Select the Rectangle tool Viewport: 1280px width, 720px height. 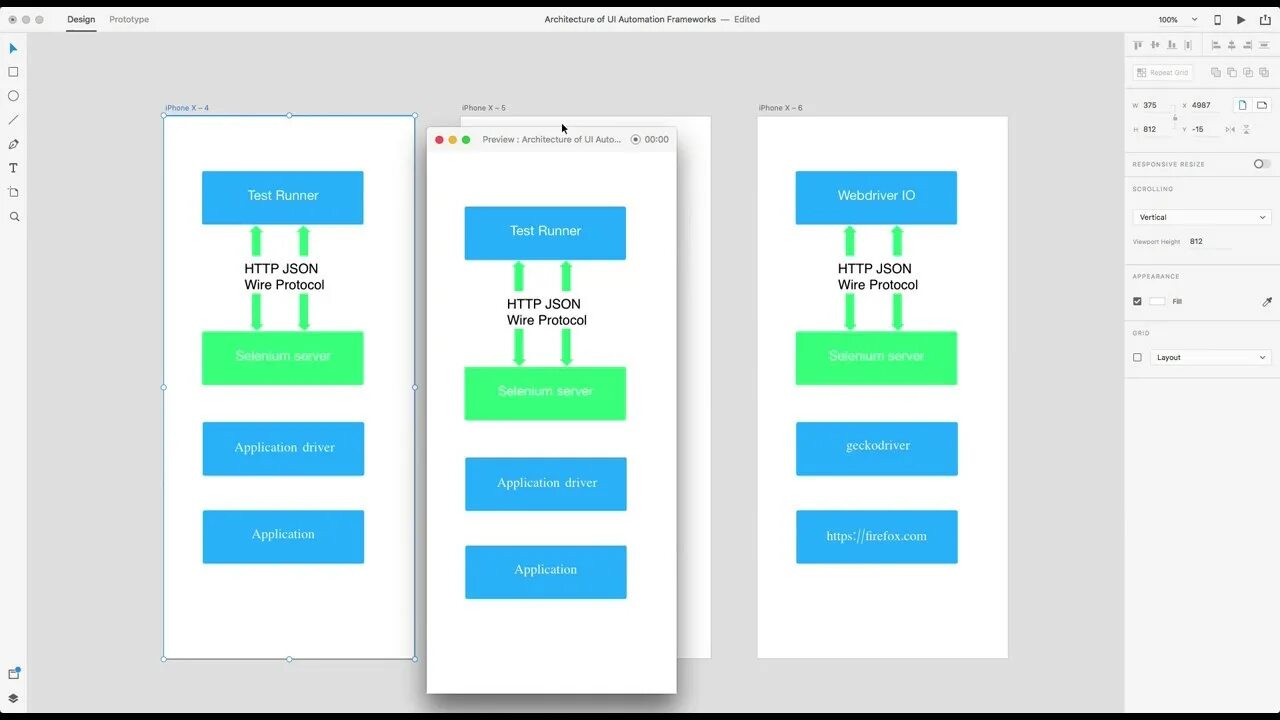pyautogui.click(x=14, y=72)
